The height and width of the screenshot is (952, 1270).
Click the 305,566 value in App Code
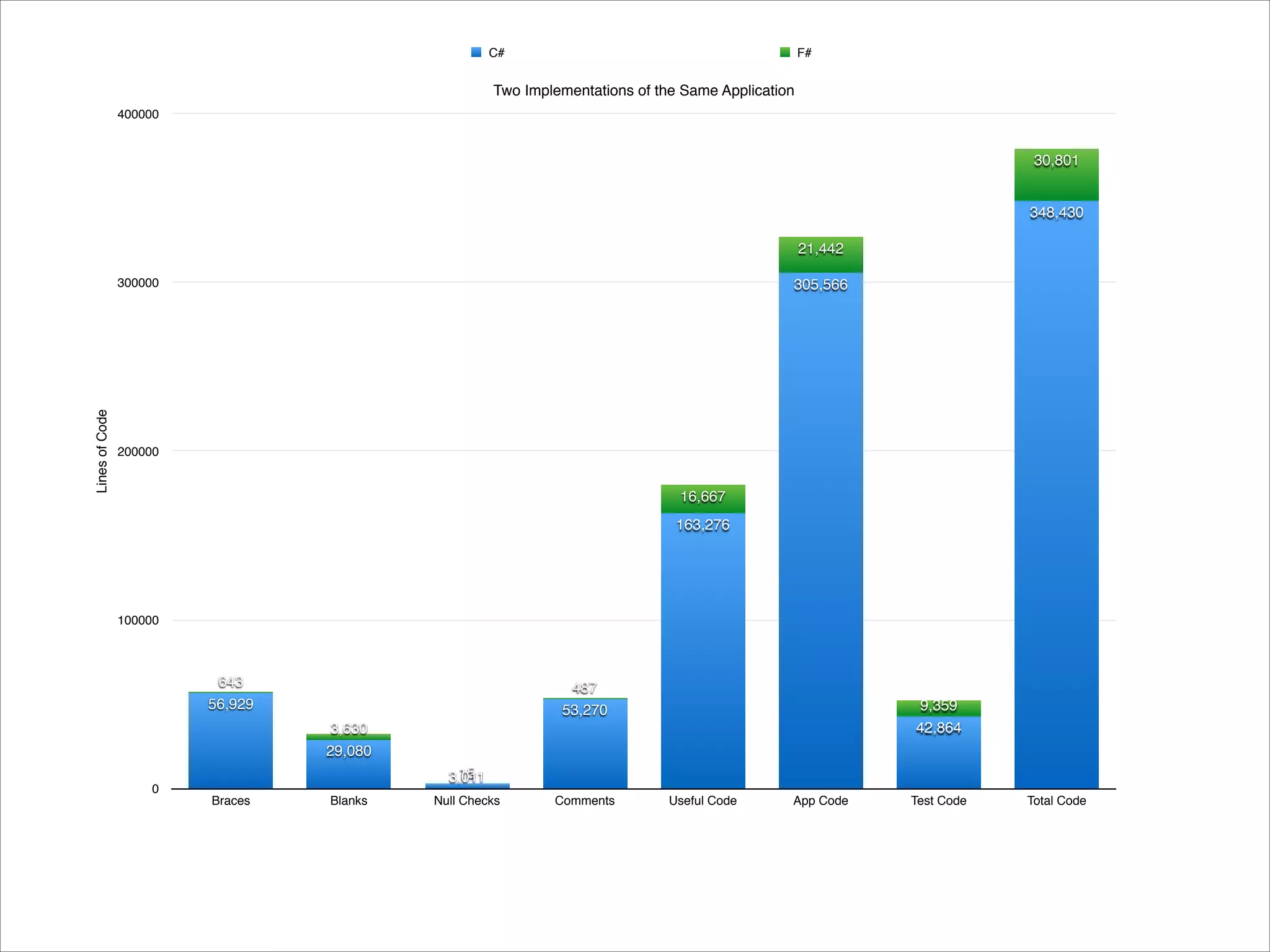(x=820, y=285)
